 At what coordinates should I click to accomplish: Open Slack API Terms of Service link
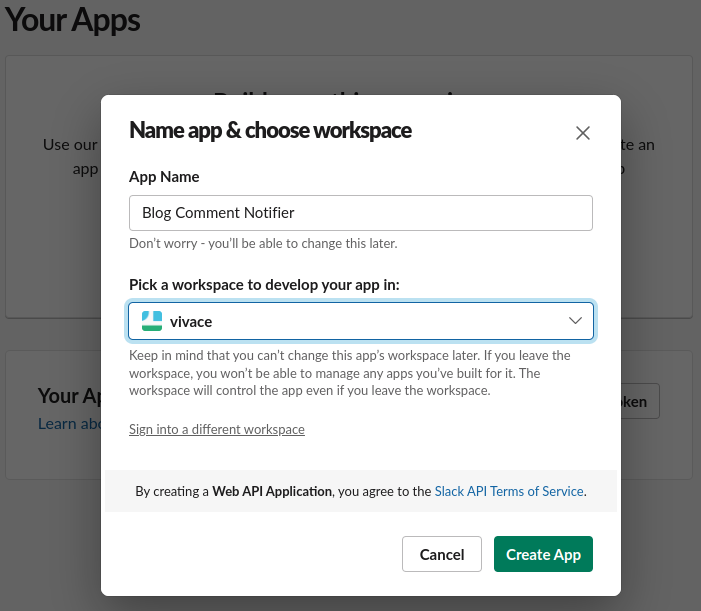(509, 491)
